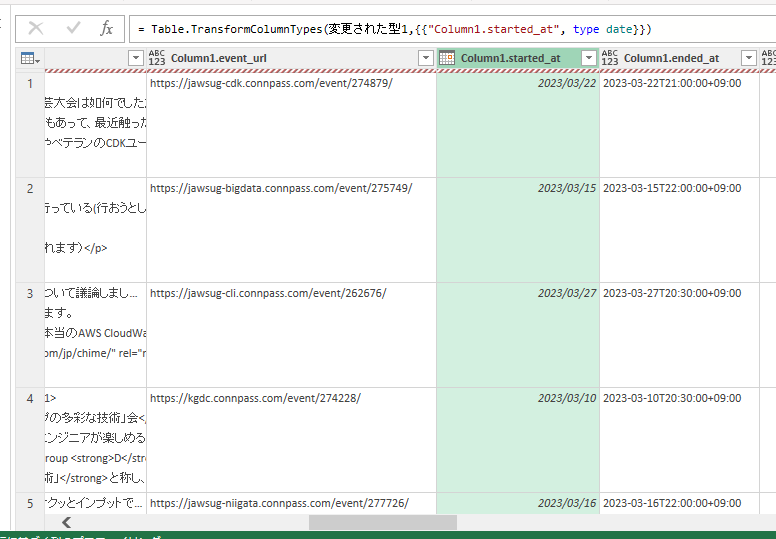The width and height of the screenshot is (776, 539).
Task: Select the Column1.ended_at column header
Action: [x=679, y=58]
